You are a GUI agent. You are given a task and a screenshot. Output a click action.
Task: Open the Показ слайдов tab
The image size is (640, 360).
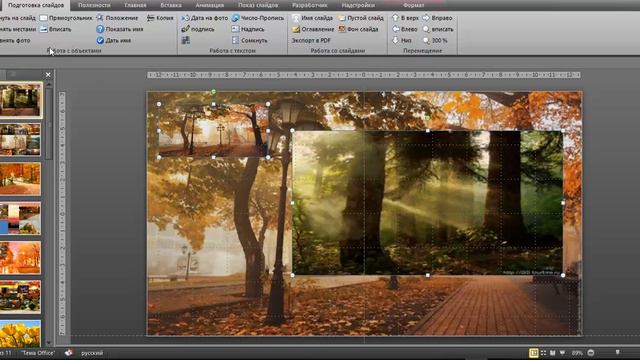pyautogui.click(x=258, y=5)
